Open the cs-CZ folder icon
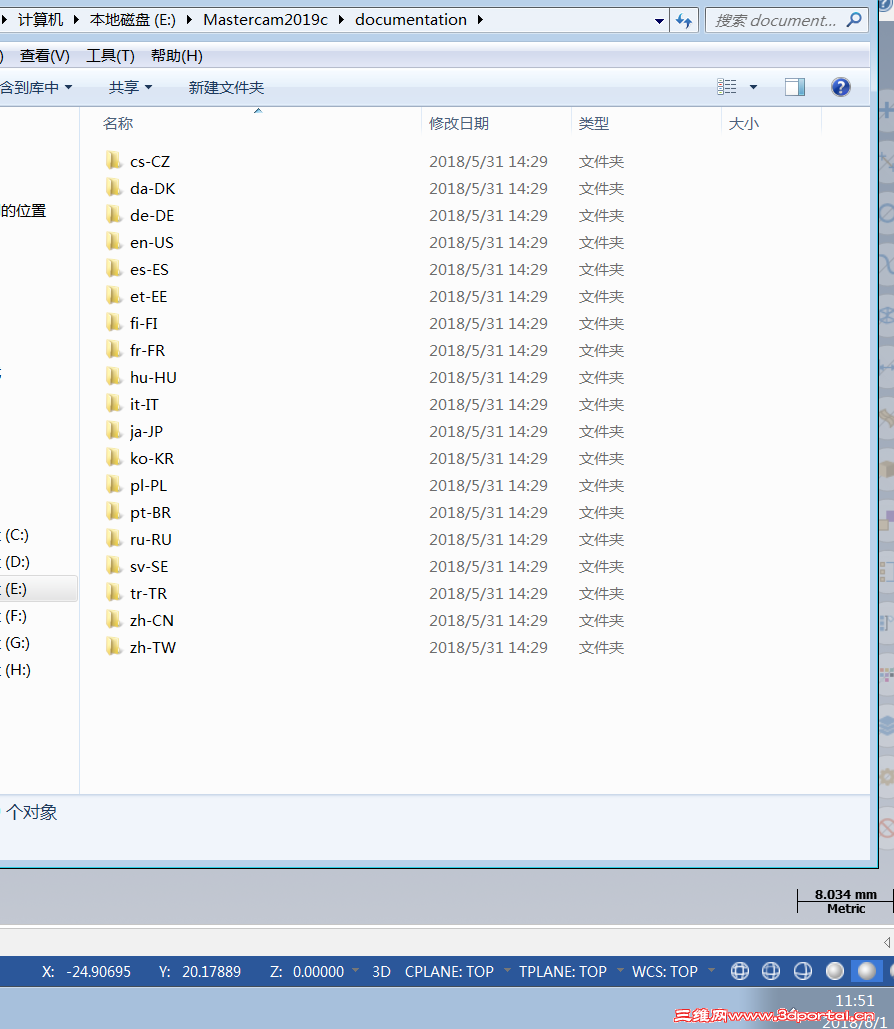Image resolution: width=894 pixels, height=1029 pixels. [114, 161]
